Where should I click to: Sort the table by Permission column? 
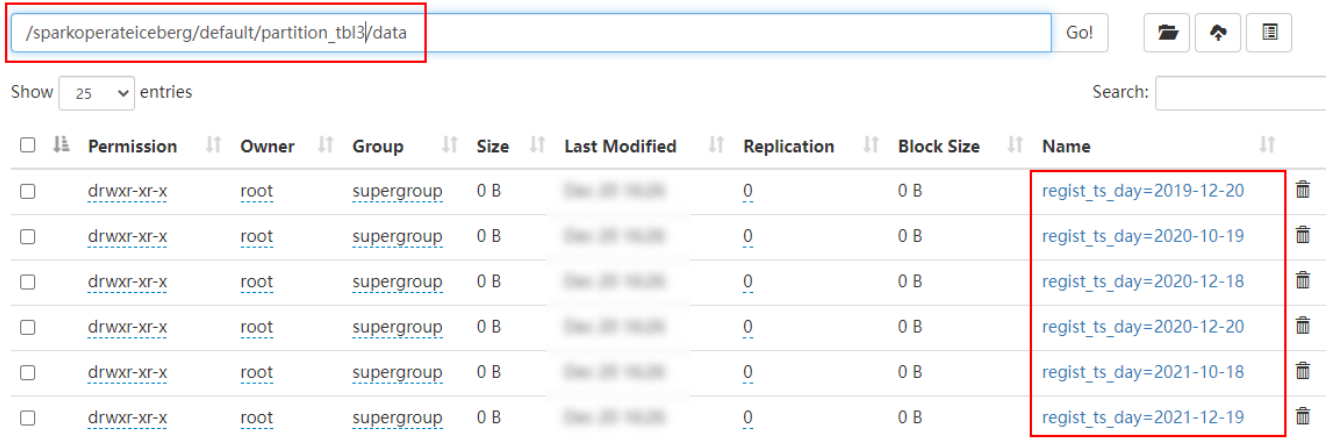132,146
